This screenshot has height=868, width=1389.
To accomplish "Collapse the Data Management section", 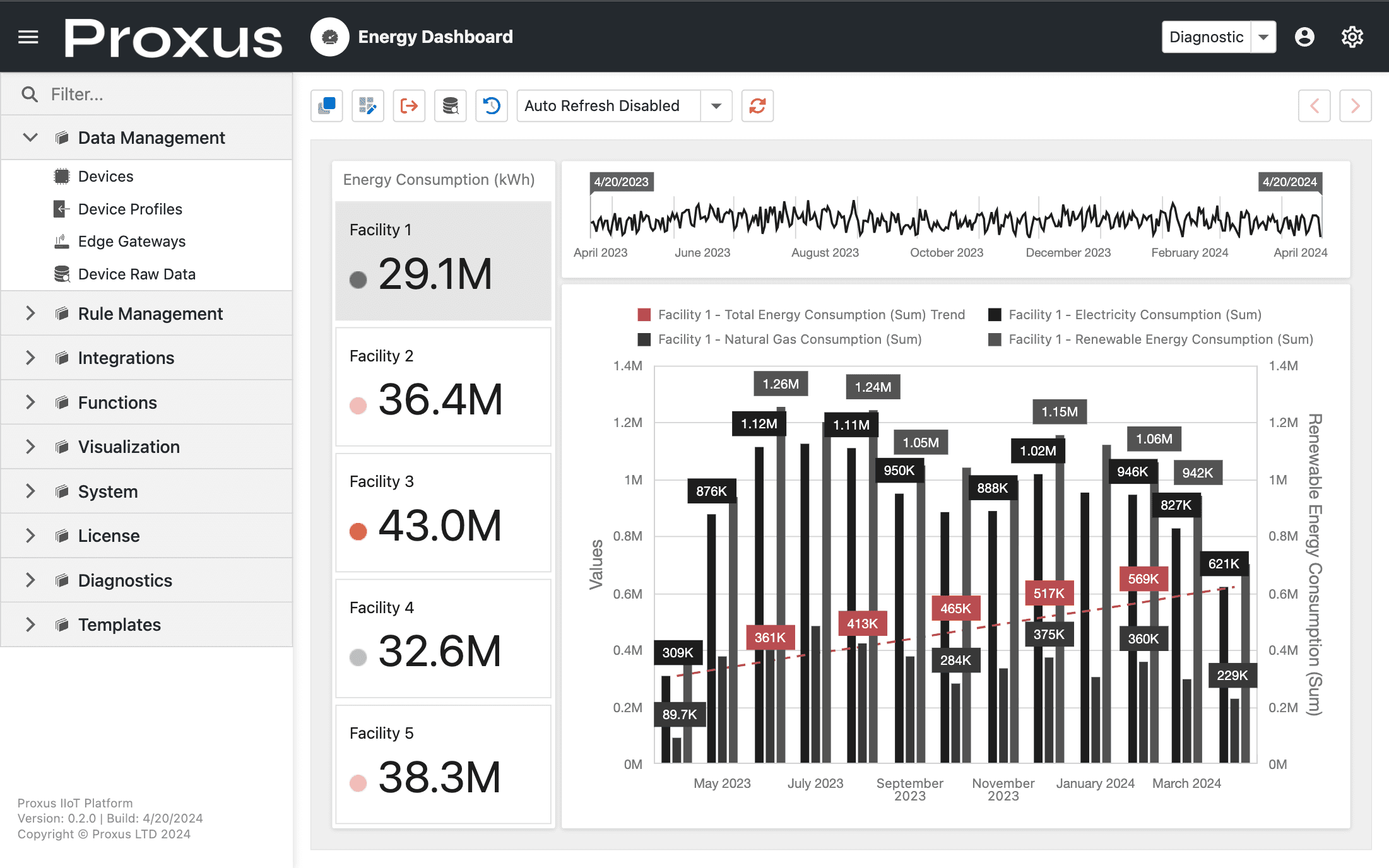I will click(30, 138).
